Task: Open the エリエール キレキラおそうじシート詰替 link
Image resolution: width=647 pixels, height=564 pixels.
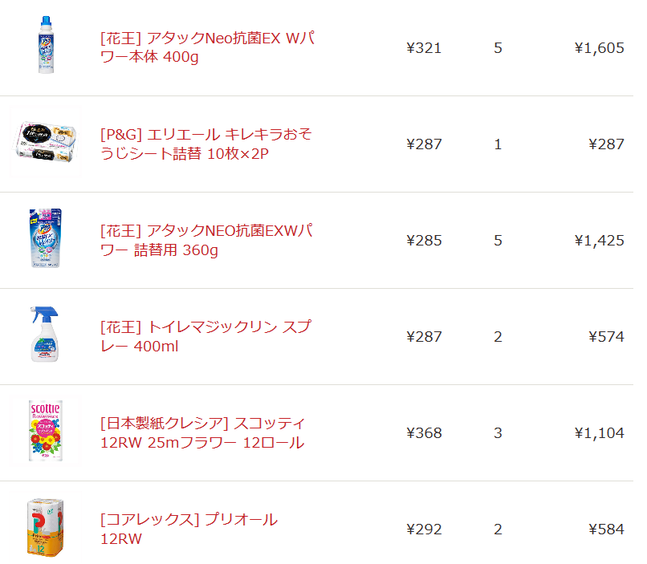Action: click(x=206, y=144)
